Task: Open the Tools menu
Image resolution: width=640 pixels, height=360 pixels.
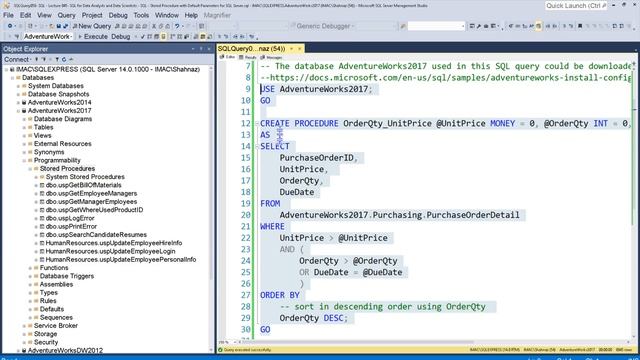Action: [141, 15]
